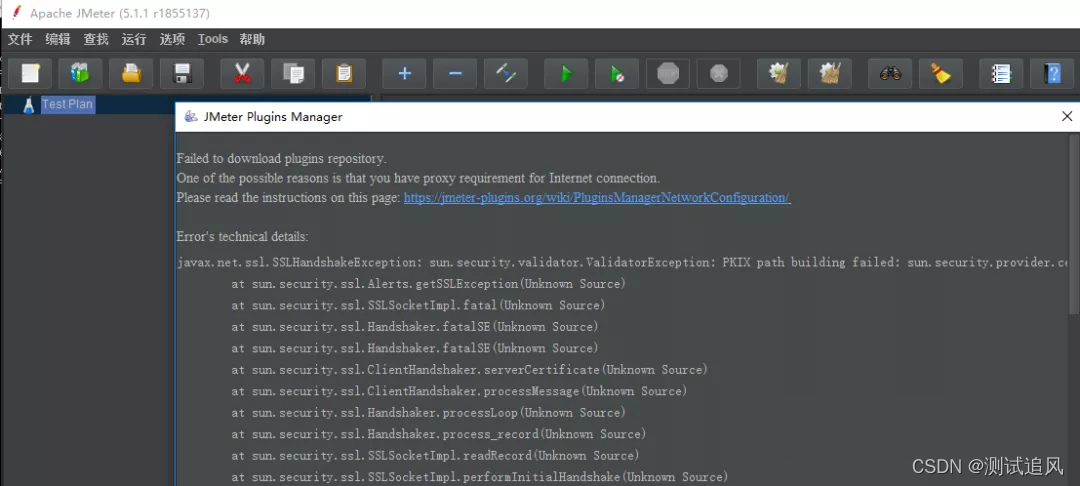
Task: Open the 编辑 menu
Action: click(58, 39)
